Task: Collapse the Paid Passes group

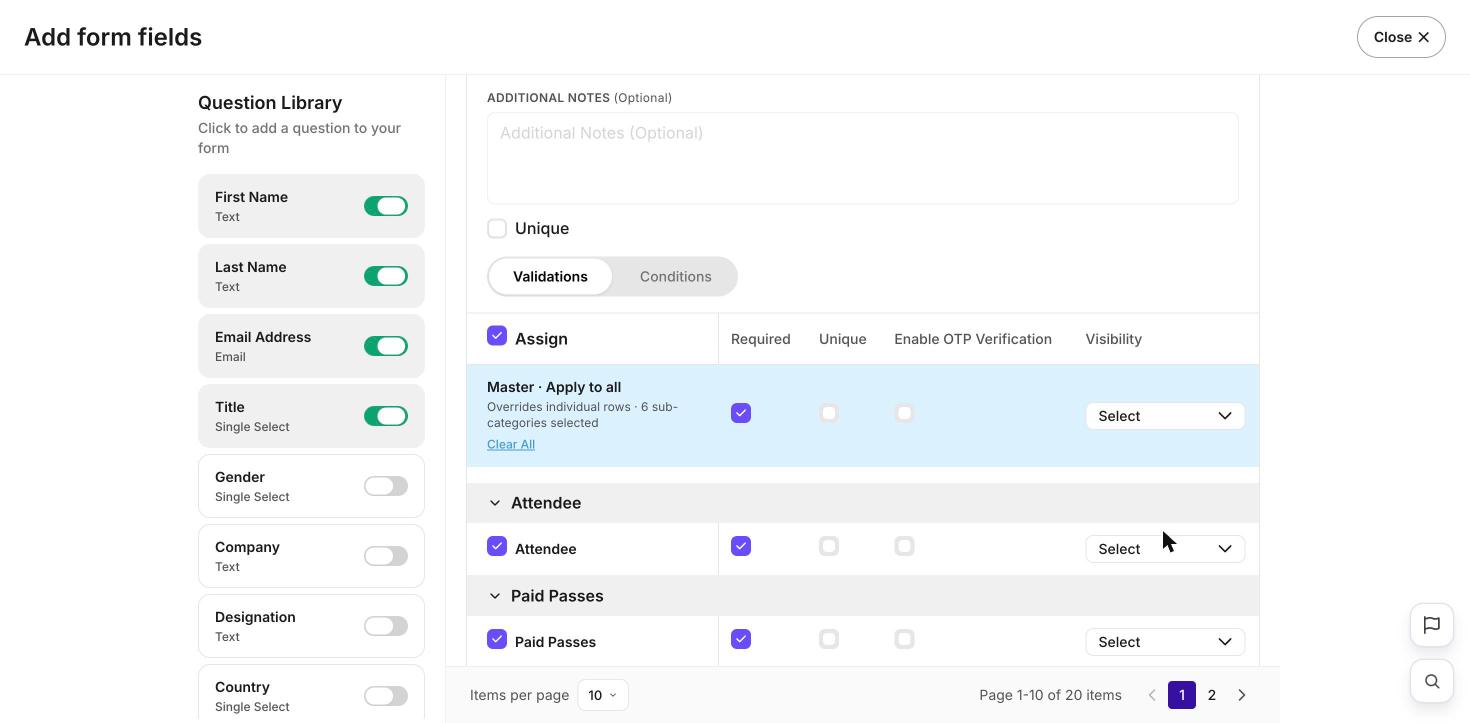Action: pyautogui.click(x=495, y=596)
